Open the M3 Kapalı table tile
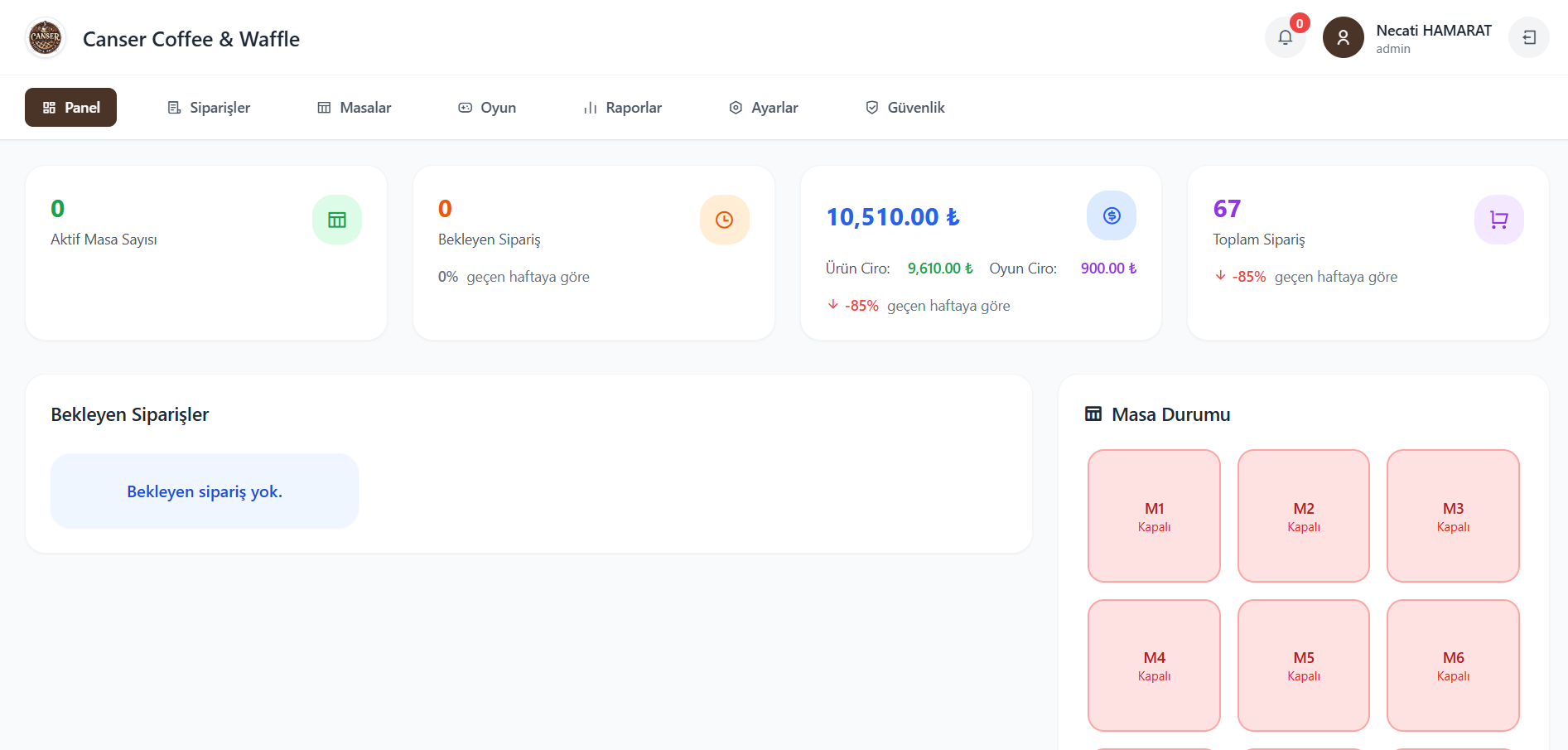This screenshot has width=1568, height=750. [x=1453, y=515]
